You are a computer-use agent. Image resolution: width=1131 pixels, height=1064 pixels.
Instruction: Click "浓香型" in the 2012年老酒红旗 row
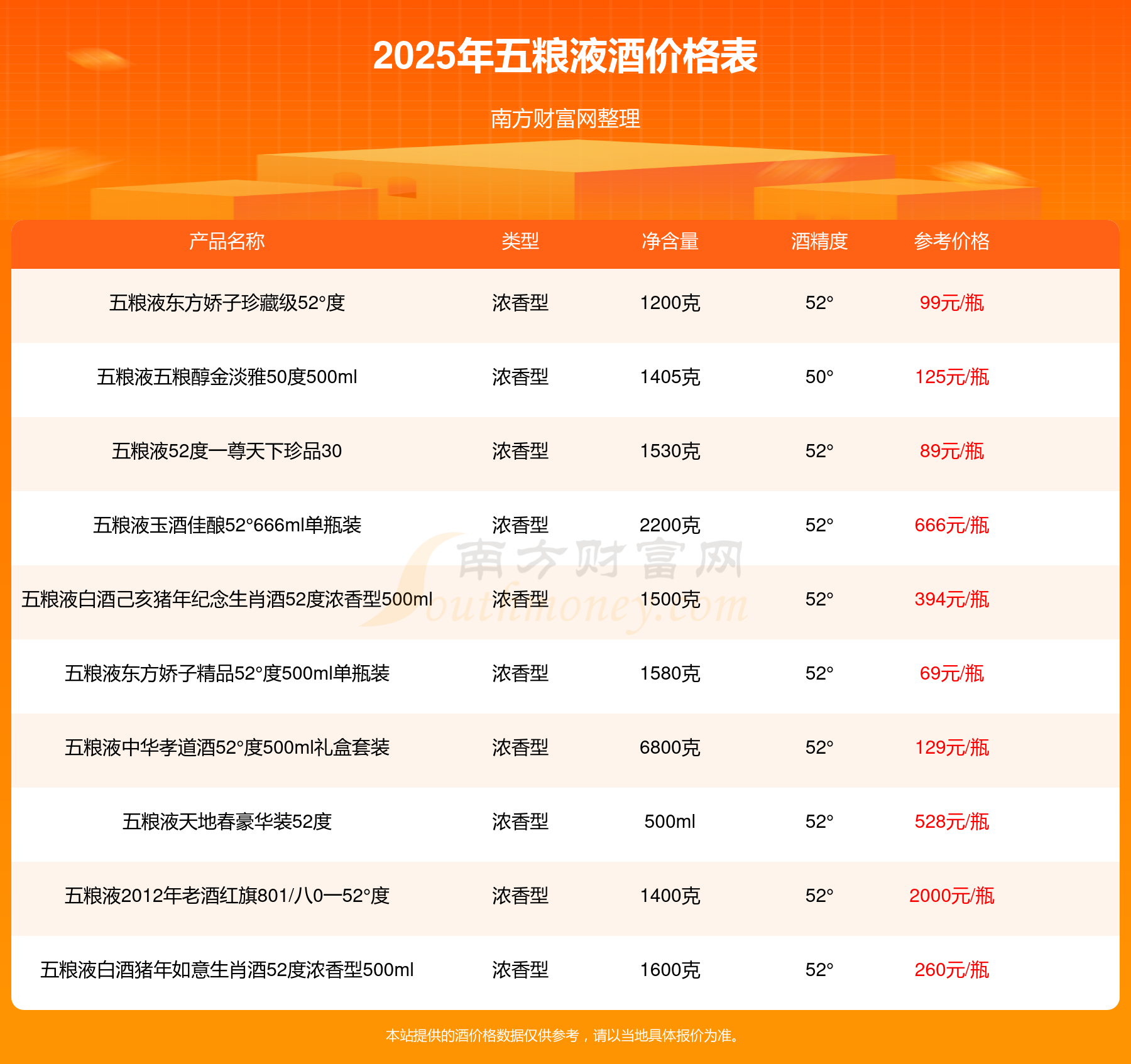click(520, 896)
